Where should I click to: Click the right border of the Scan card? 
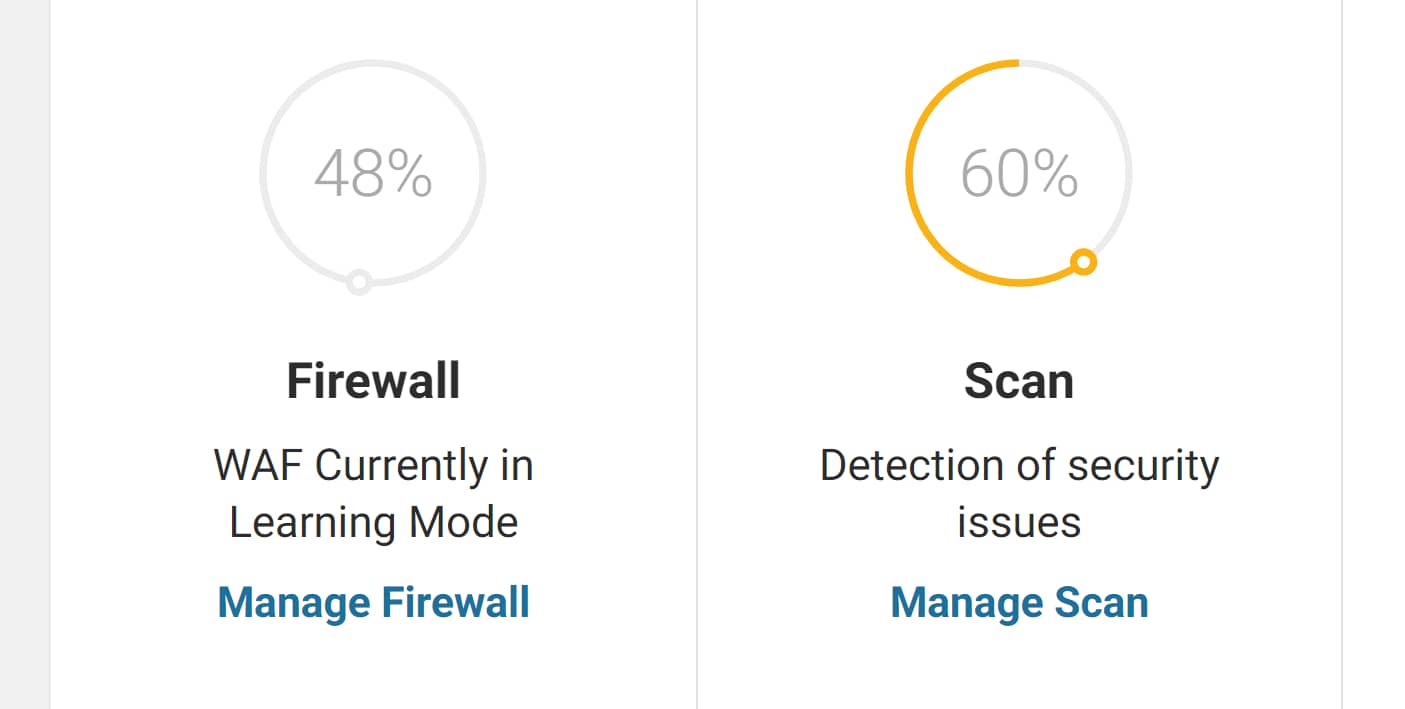tap(1342, 354)
